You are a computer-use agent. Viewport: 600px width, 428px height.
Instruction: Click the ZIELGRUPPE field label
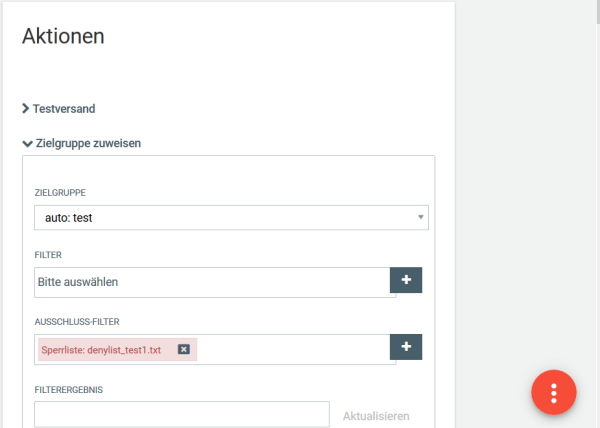[60, 193]
